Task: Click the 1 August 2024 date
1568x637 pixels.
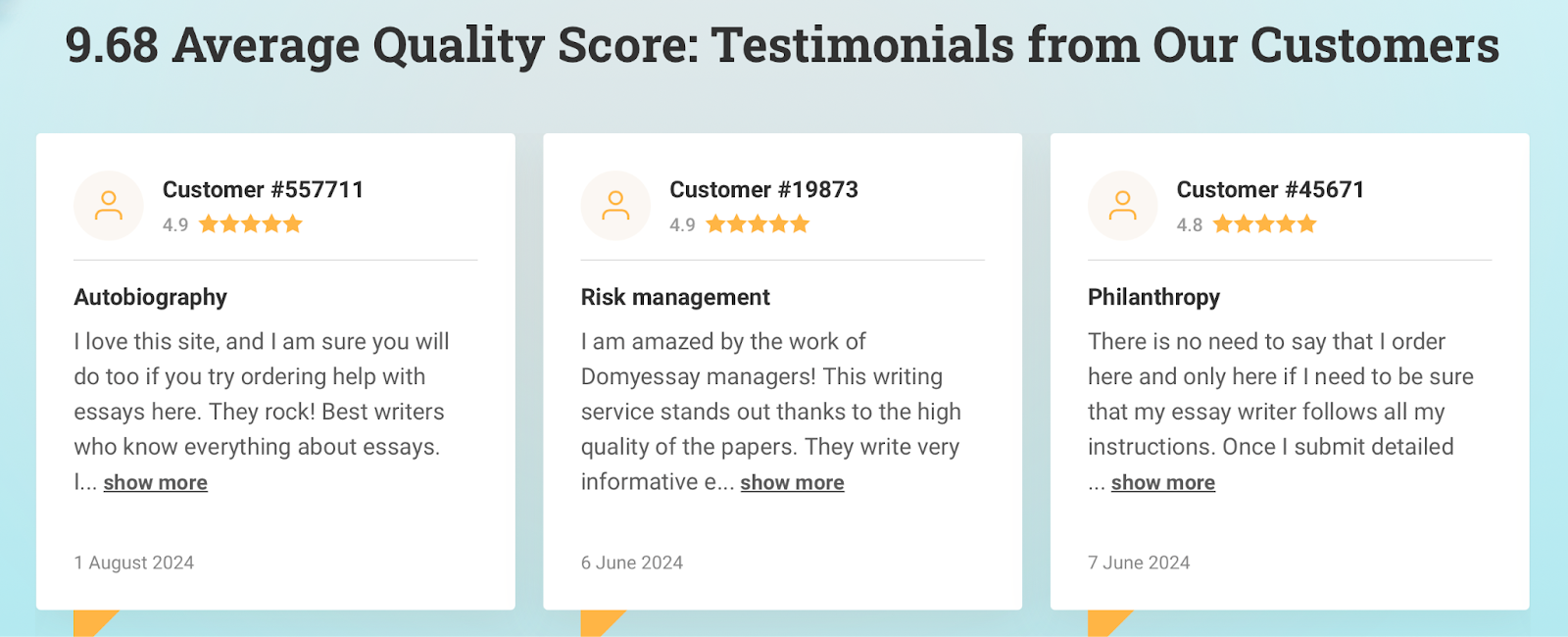Action: 134,563
